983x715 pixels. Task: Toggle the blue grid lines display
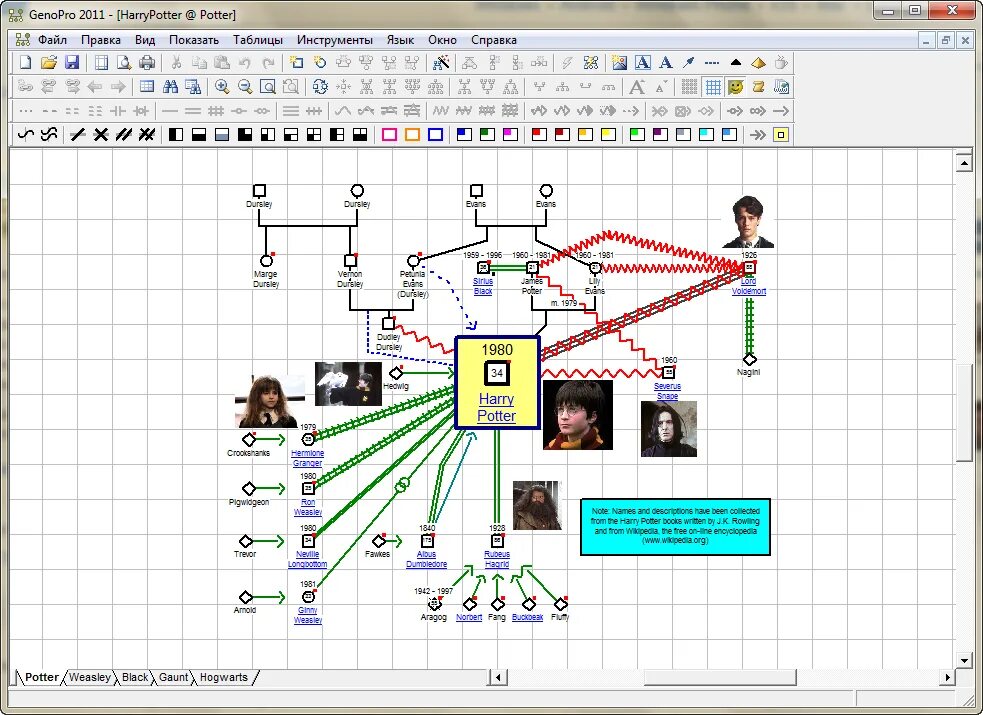(x=713, y=86)
